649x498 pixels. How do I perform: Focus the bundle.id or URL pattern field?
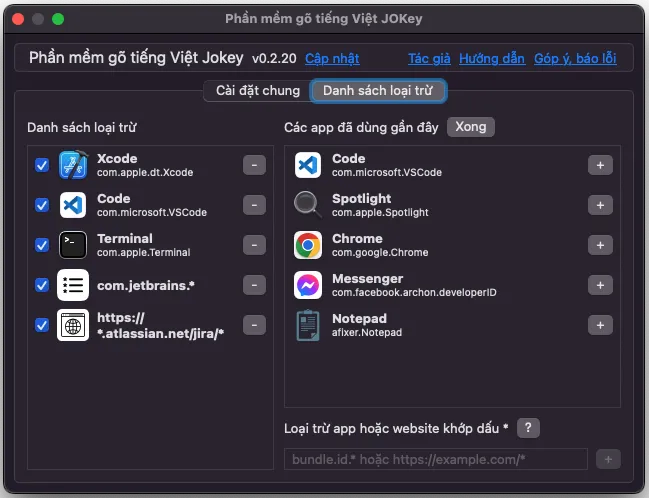[436, 459]
